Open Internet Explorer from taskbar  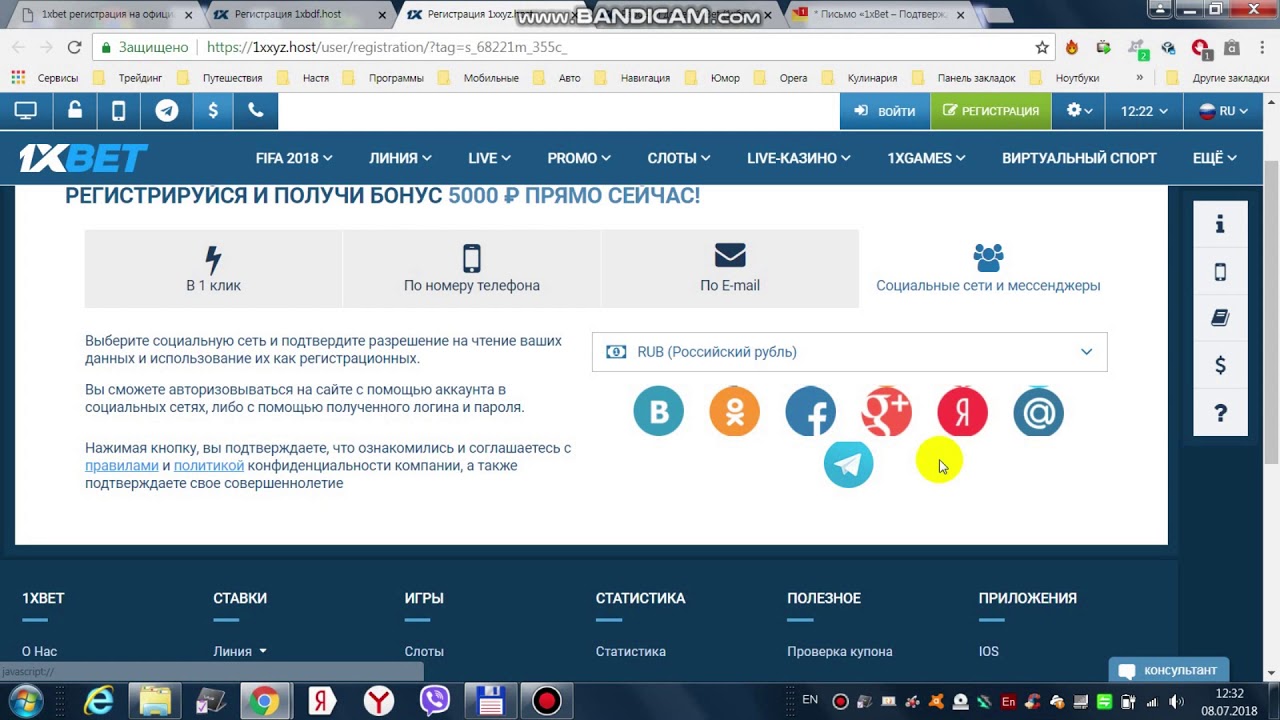(x=99, y=701)
